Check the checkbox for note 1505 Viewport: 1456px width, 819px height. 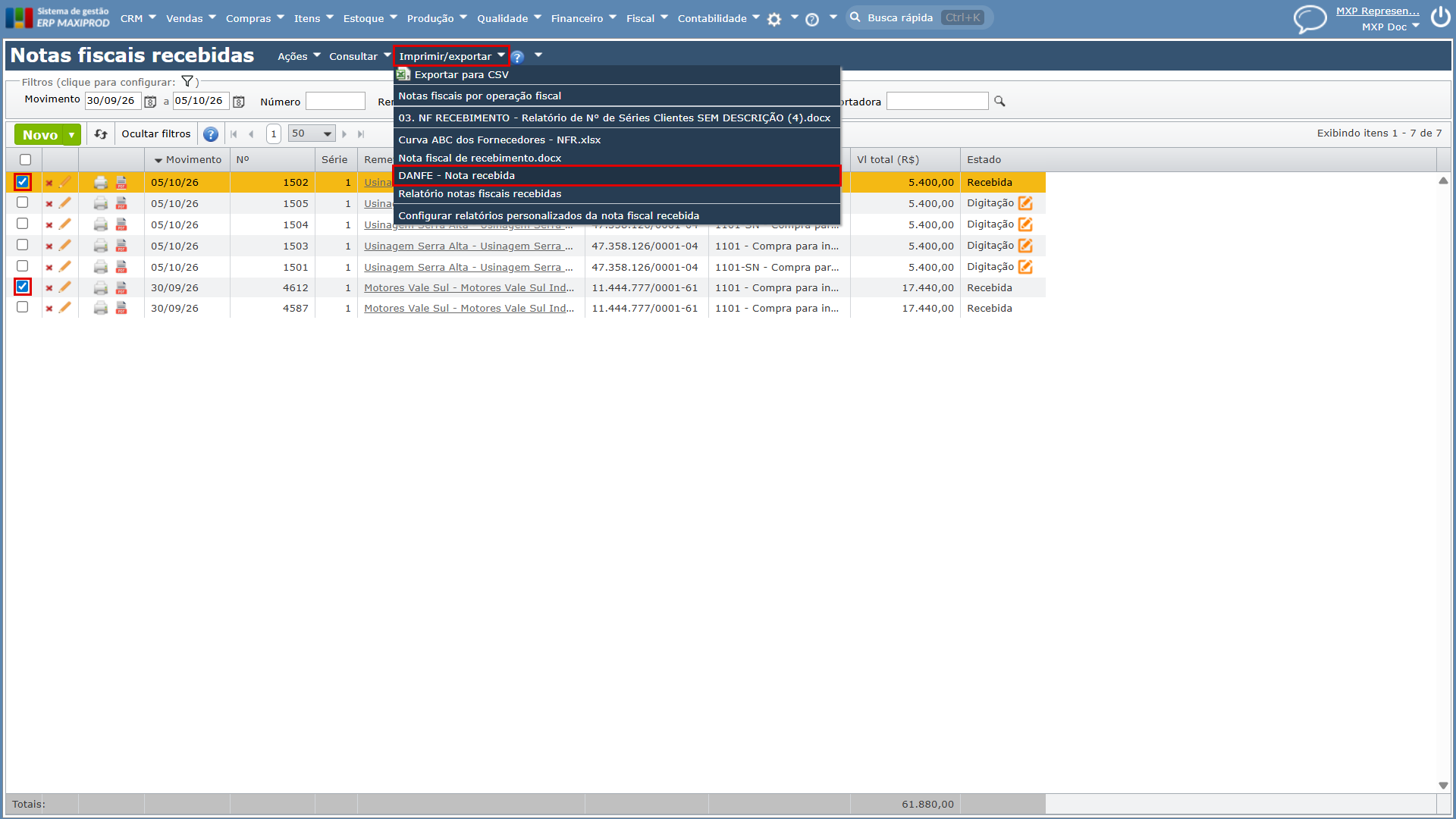click(x=23, y=202)
